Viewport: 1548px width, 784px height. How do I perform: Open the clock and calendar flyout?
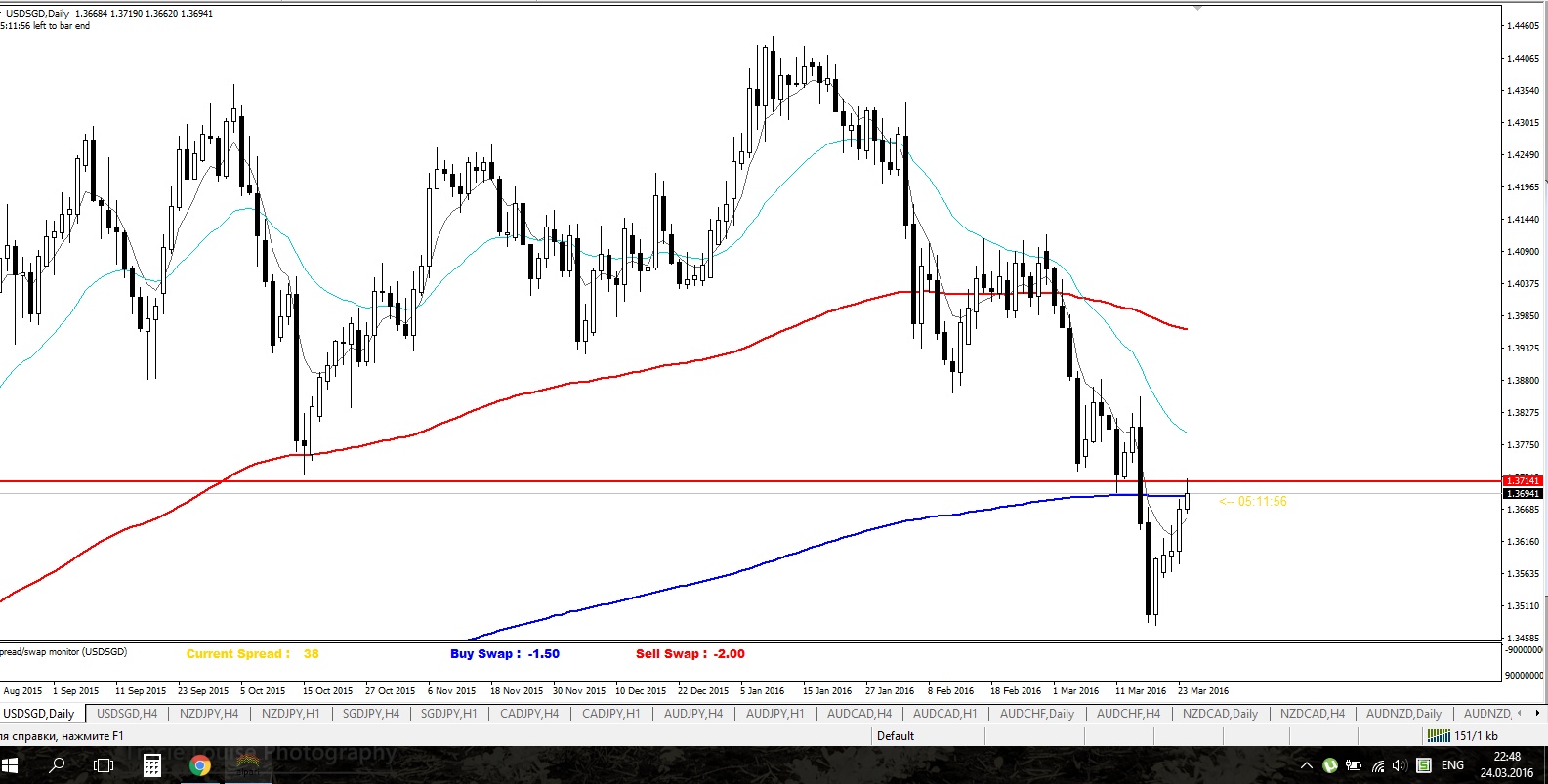(x=1507, y=765)
